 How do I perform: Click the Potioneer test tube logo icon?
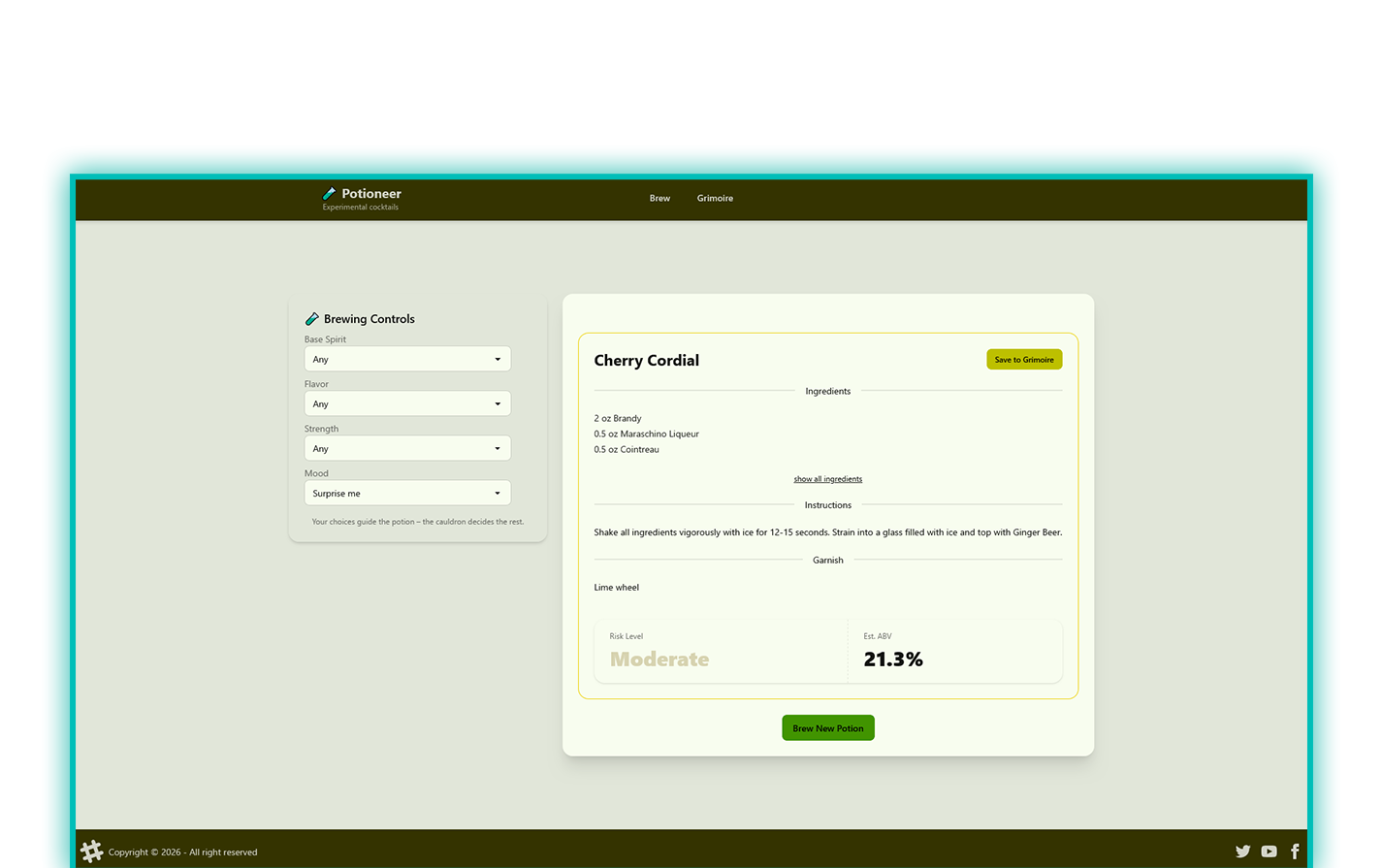point(329,193)
